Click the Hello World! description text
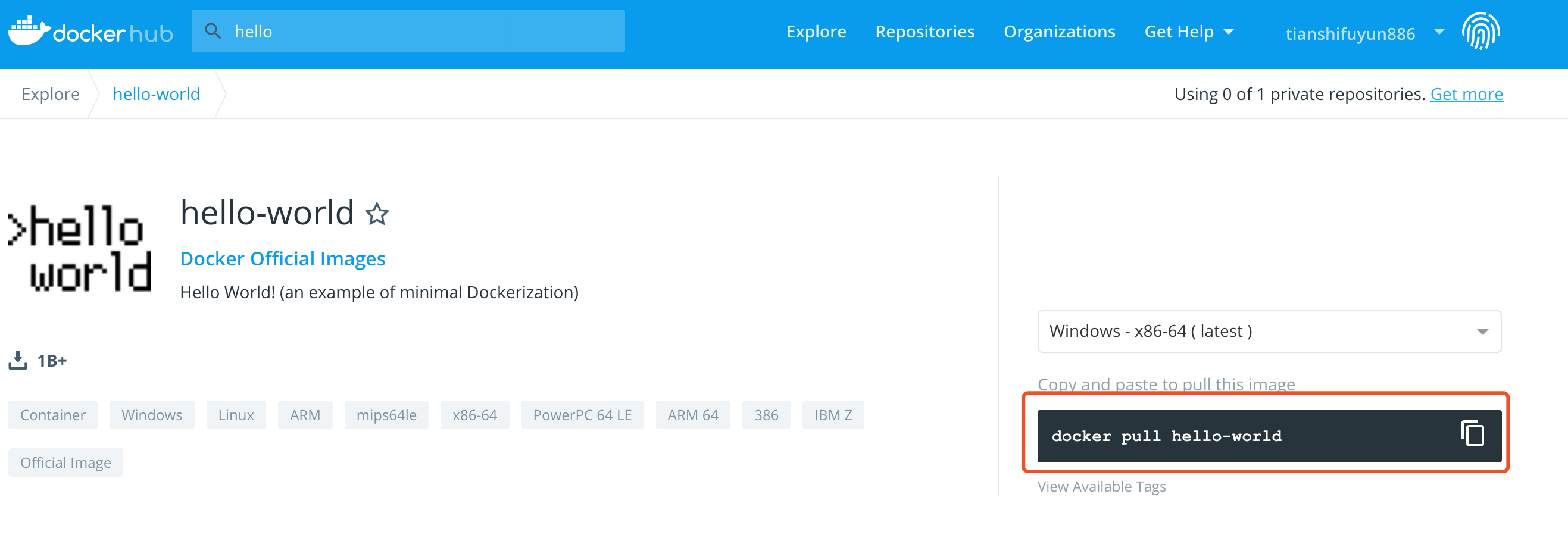Viewport: 1568px width, 544px height. point(379,293)
